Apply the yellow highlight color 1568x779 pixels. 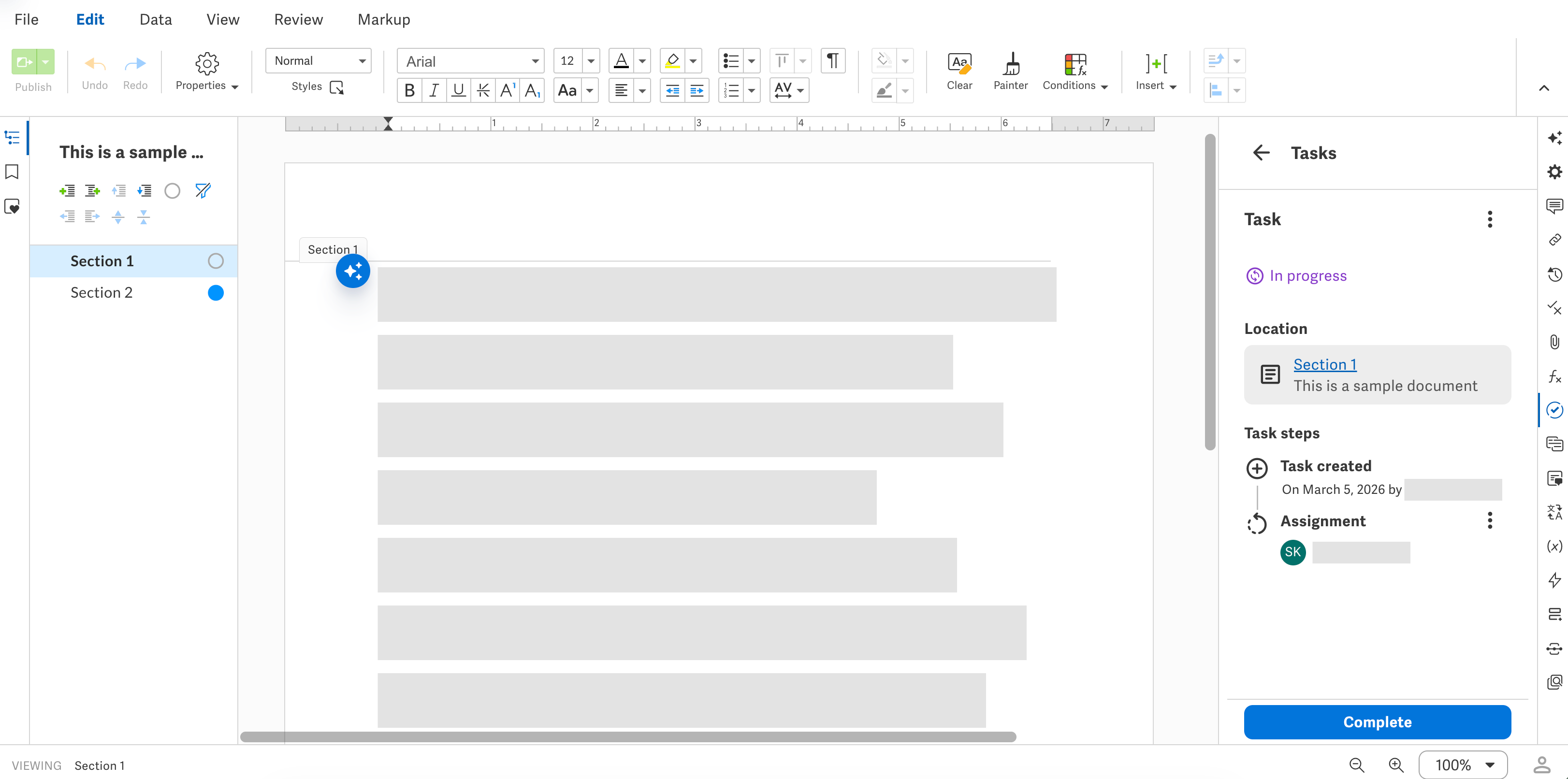click(x=673, y=61)
